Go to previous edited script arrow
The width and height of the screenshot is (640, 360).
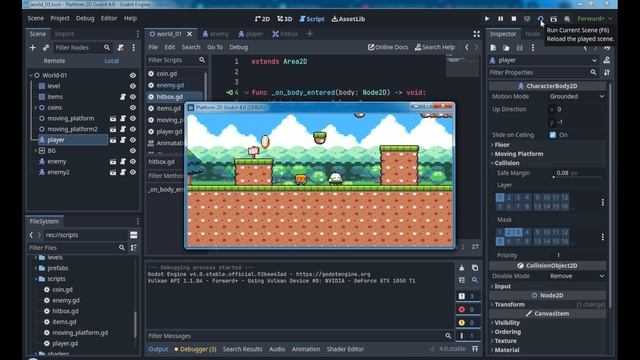coord(467,47)
